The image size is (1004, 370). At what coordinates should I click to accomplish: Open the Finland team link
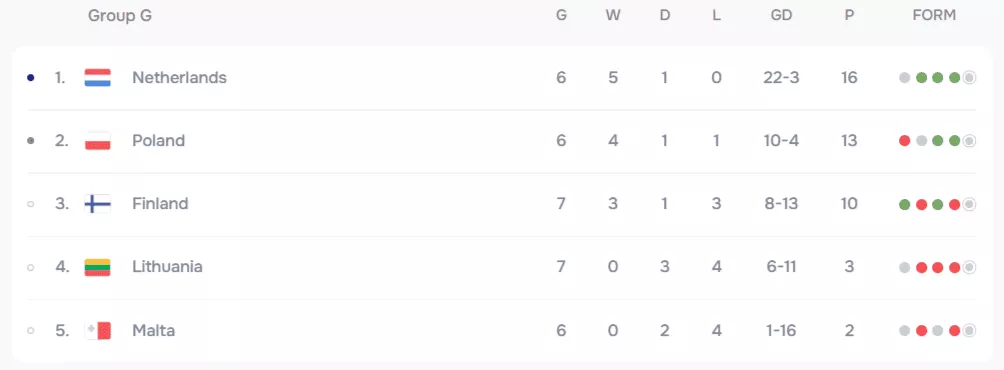tap(160, 204)
